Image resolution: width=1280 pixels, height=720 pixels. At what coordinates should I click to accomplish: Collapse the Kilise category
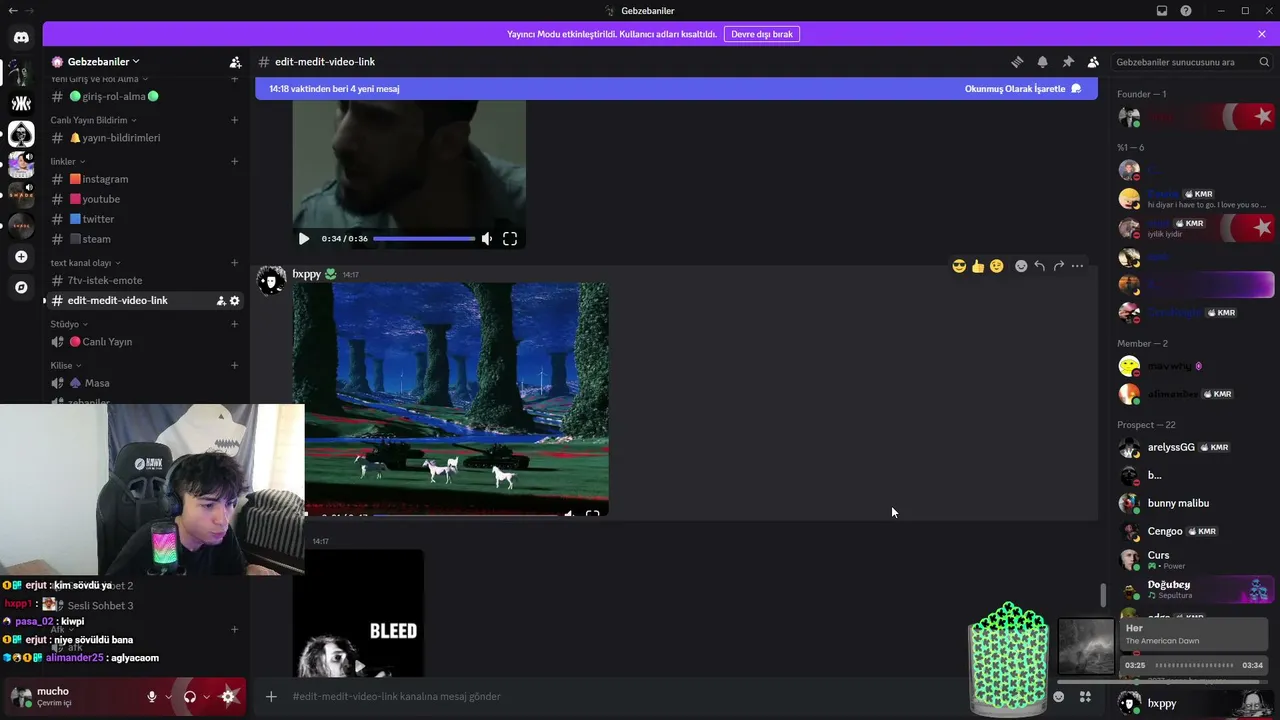pos(66,365)
